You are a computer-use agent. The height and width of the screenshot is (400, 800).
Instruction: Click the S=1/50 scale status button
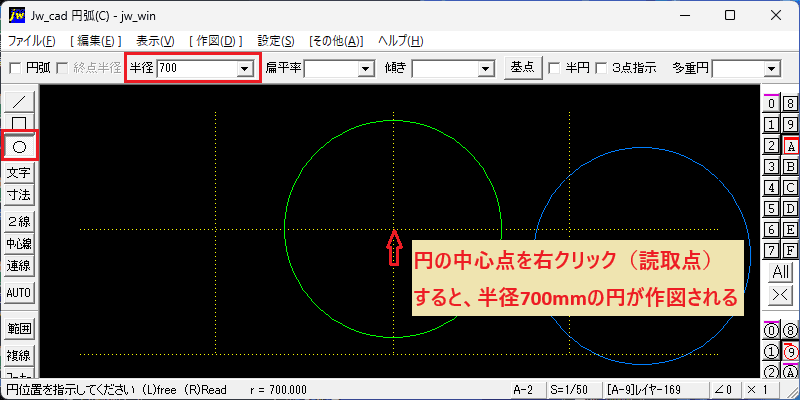click(573, 390)
